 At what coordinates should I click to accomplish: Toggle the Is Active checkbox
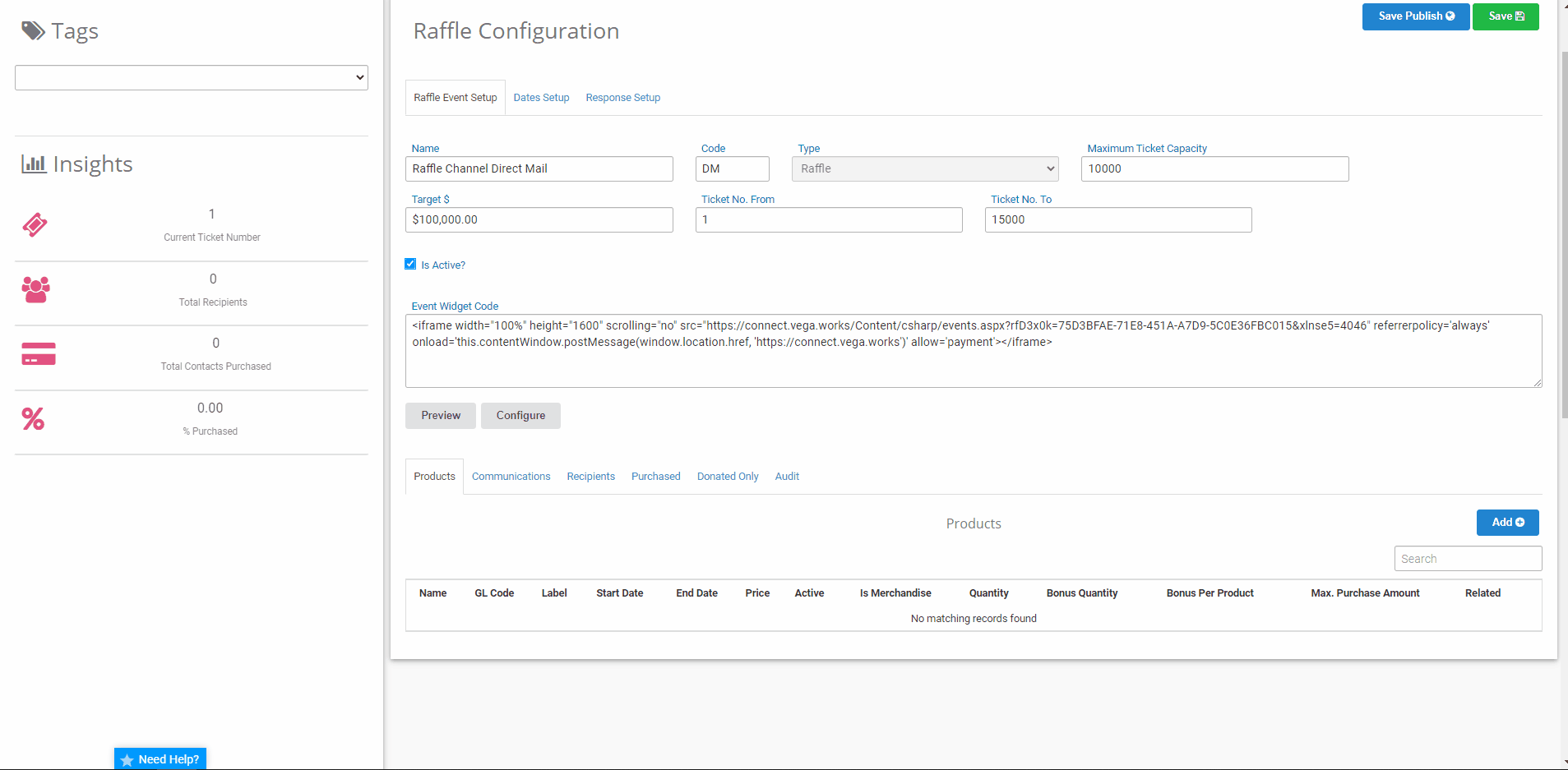pos(410,264)
